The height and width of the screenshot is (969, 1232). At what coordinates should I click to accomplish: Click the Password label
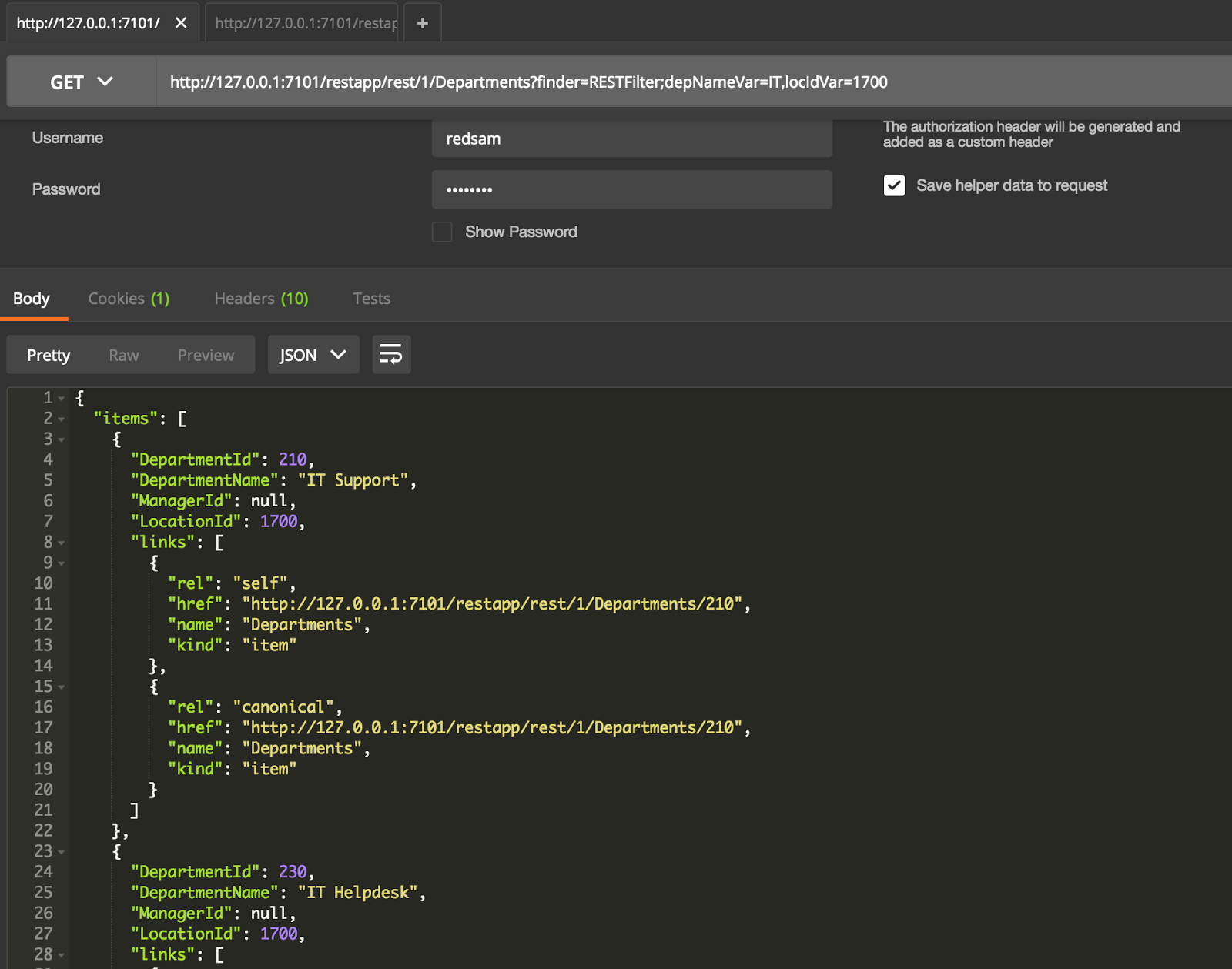click(x=66, y=189)
